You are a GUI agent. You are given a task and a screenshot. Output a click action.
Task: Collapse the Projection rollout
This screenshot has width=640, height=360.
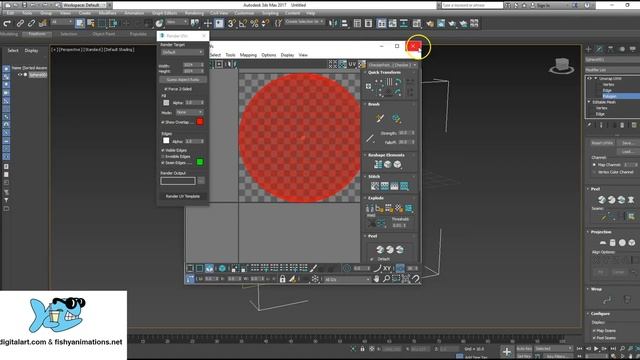[588, 232]
